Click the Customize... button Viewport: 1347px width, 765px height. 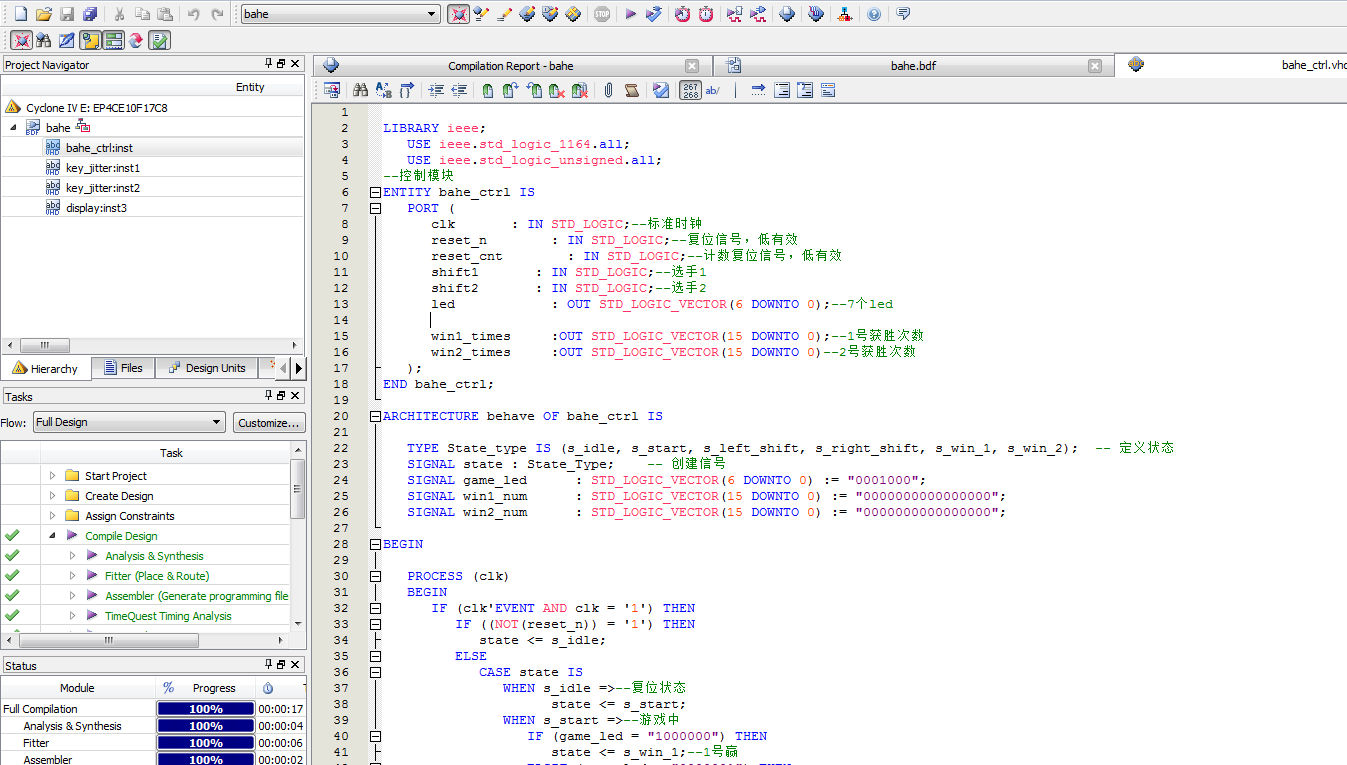[x=269, y=423]
